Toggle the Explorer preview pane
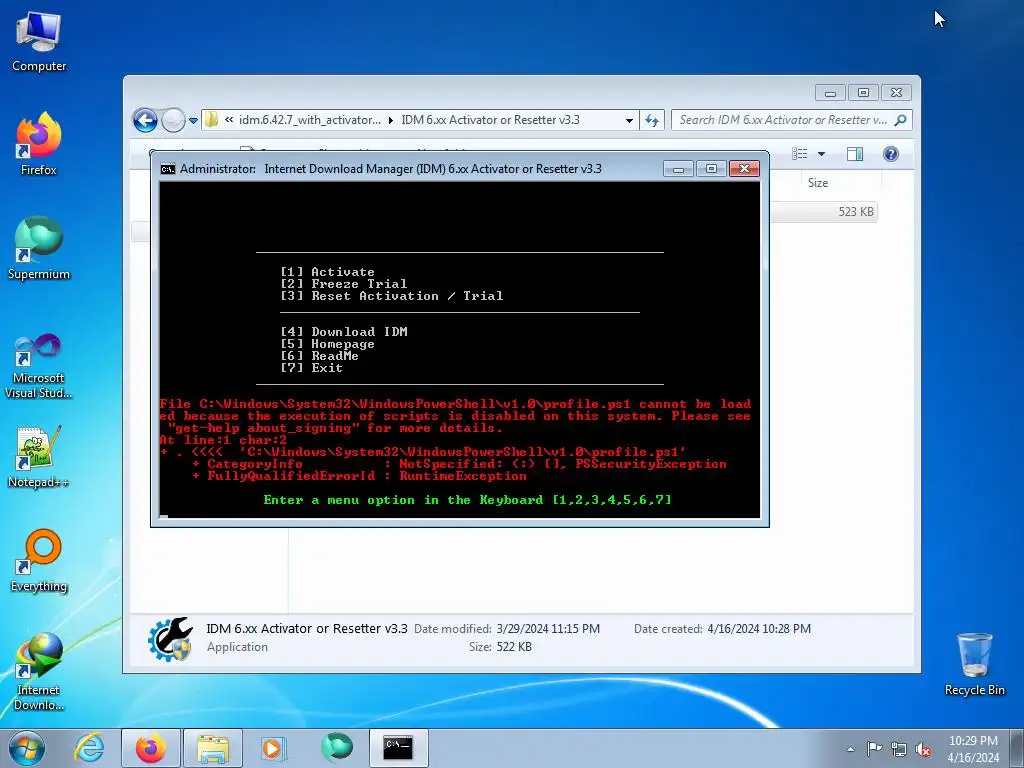 pos(855,154)
